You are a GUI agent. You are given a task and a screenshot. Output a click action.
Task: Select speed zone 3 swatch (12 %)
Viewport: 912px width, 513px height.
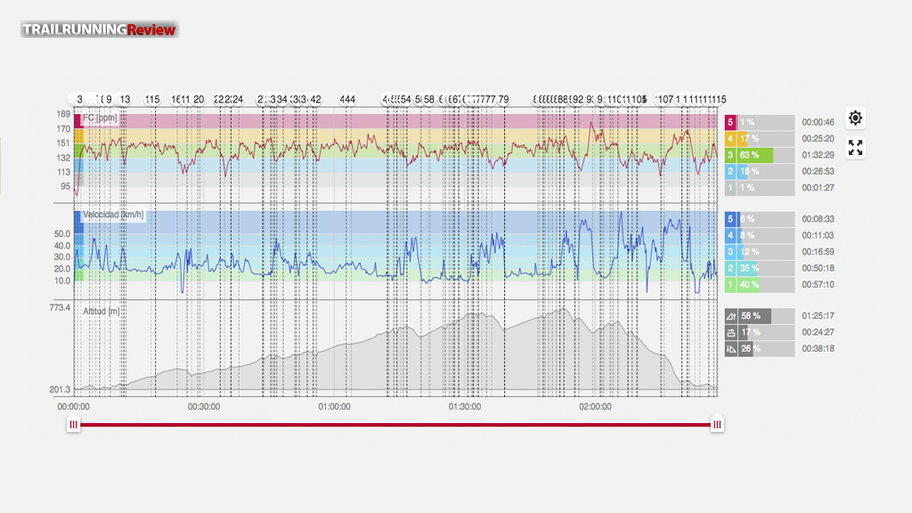[731, 252]
